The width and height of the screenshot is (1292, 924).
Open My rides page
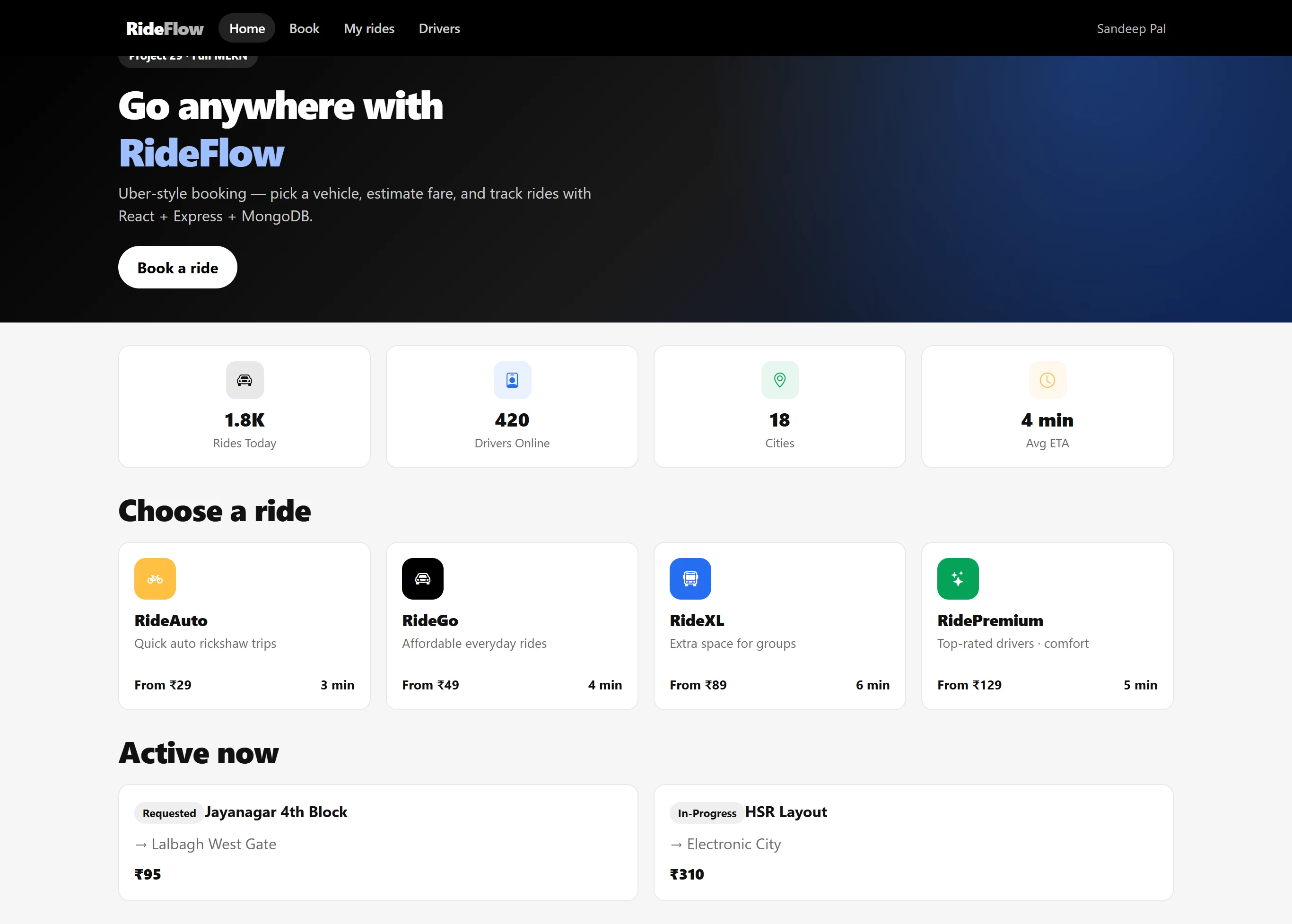(369, 28)
